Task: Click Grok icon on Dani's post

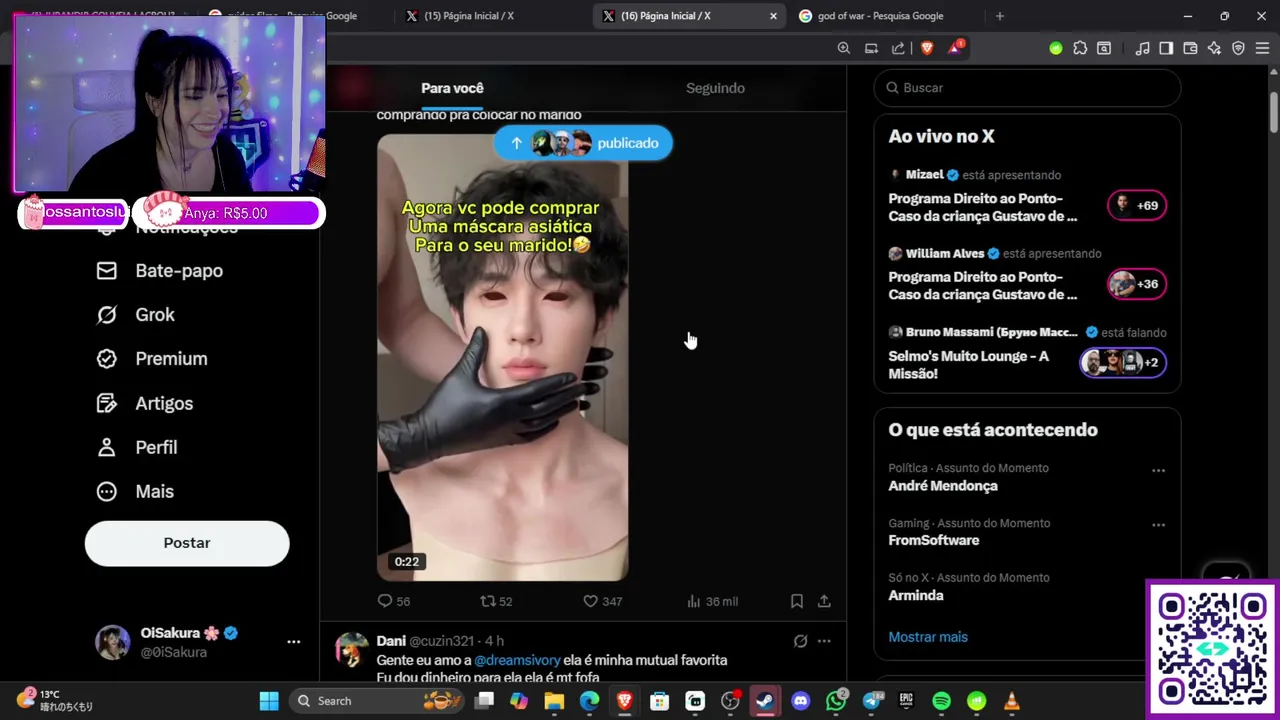Action: pyautogui.click(x=800, y=641)
